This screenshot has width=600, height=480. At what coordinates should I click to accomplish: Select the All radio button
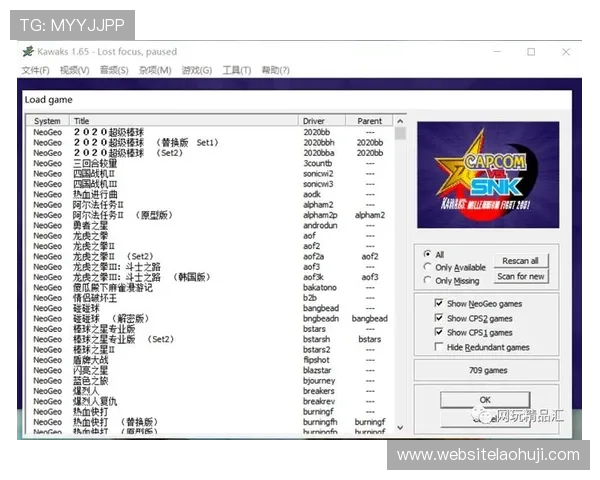427,254
